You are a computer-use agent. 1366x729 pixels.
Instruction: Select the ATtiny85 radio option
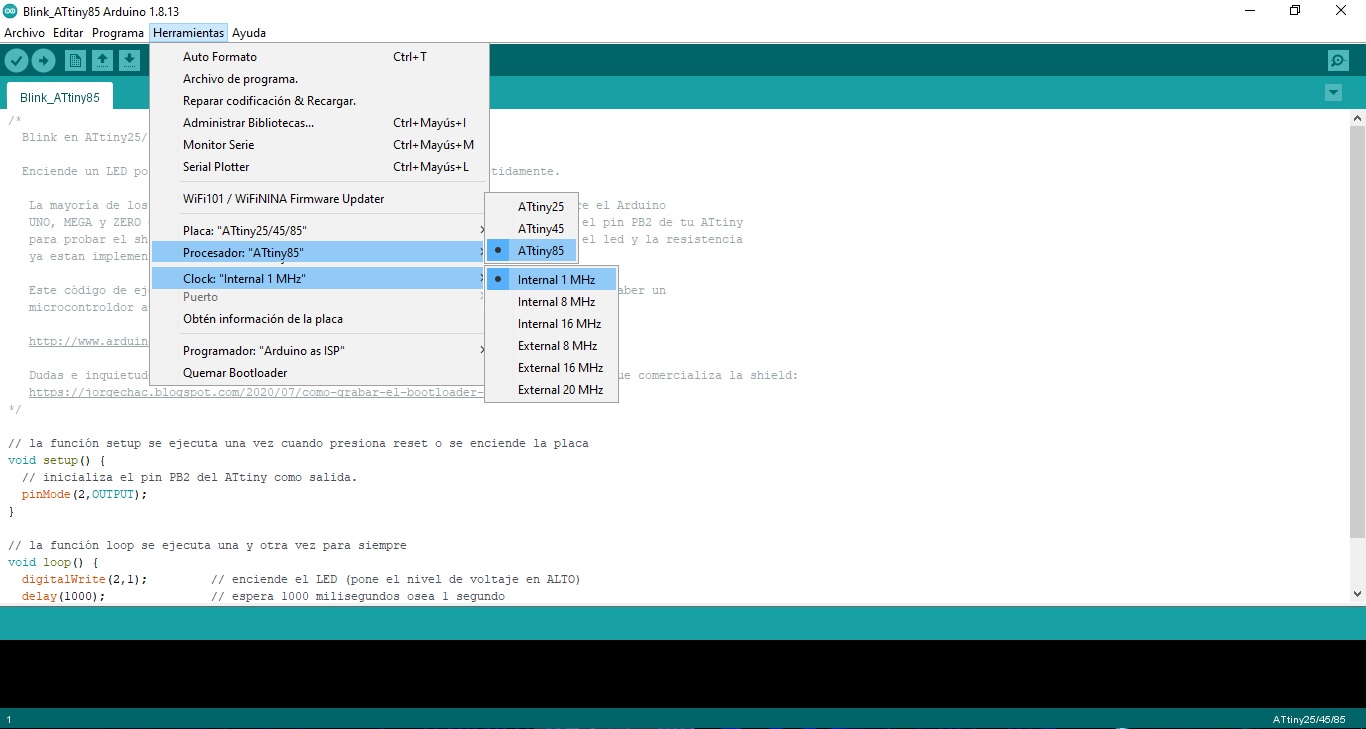point(540,250)
